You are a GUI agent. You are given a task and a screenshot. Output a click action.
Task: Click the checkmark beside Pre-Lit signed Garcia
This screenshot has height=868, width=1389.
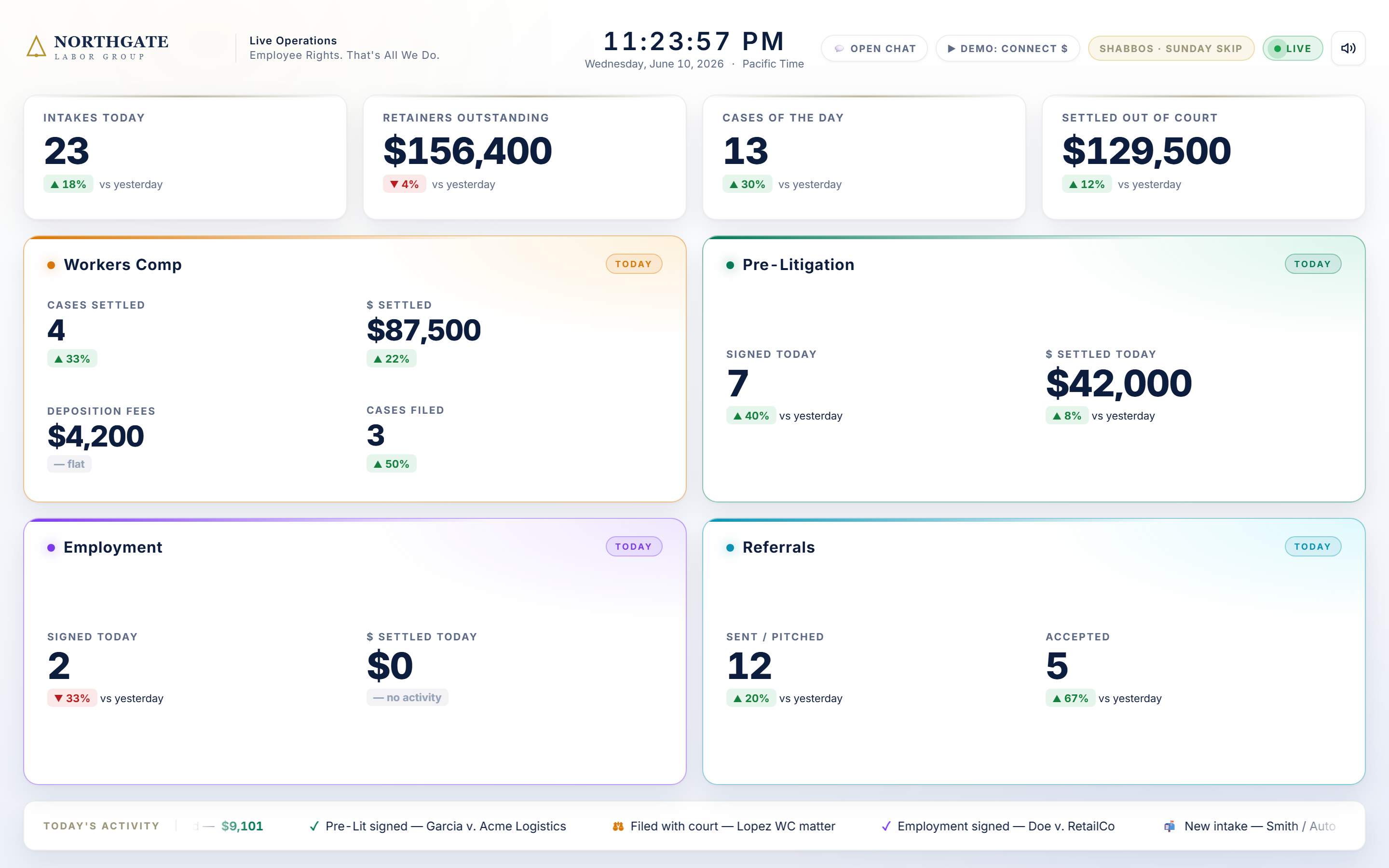314,826
